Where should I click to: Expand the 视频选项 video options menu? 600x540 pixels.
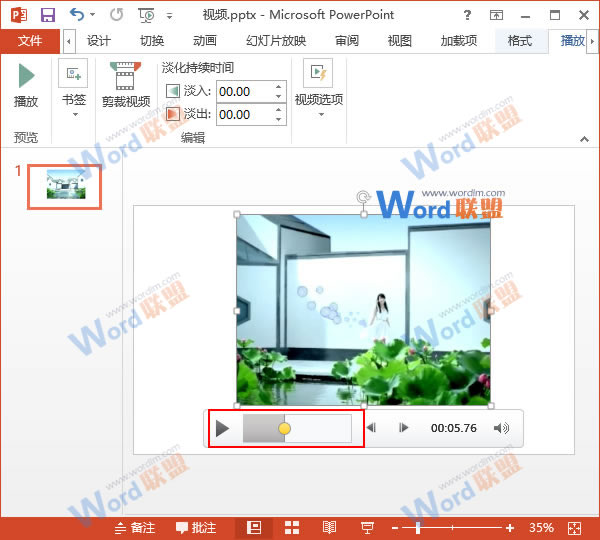tap(318, 89)
